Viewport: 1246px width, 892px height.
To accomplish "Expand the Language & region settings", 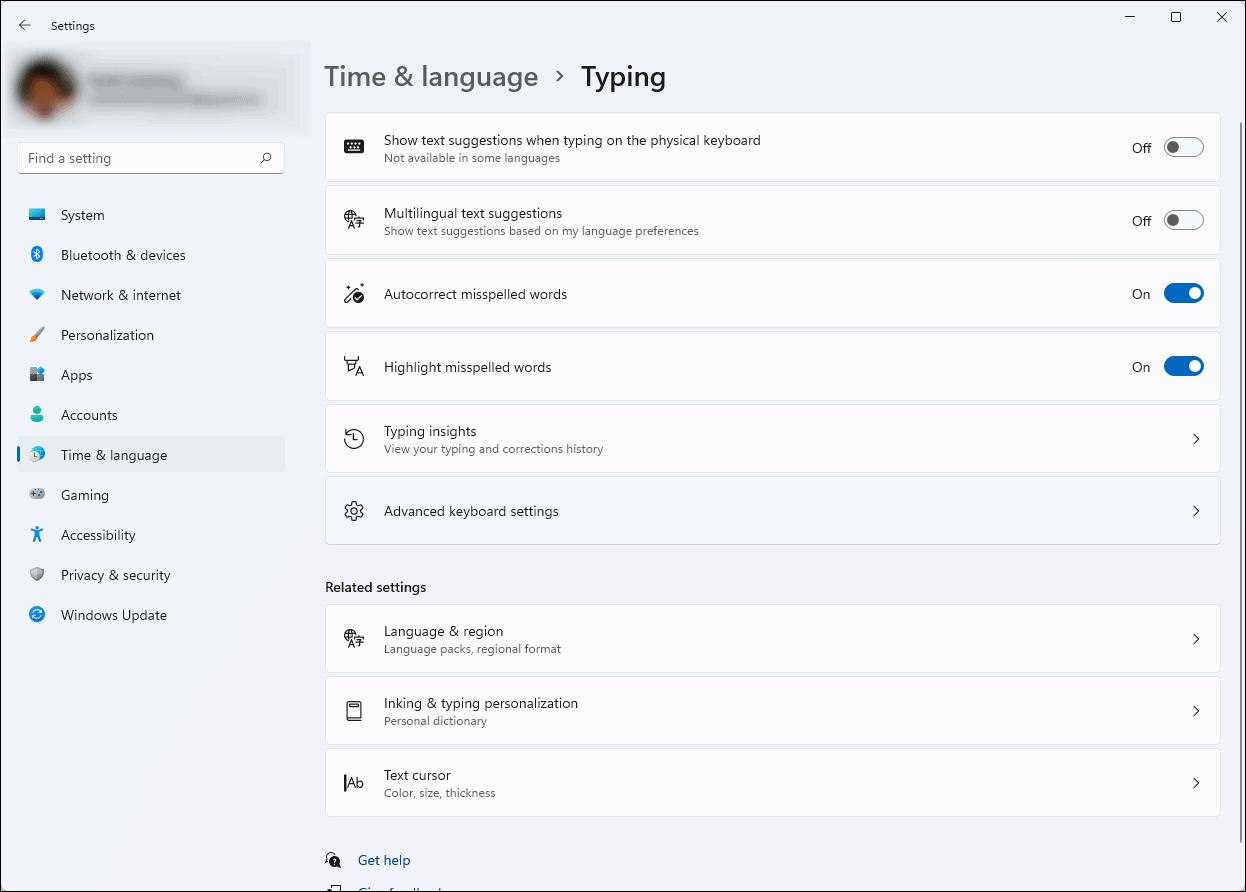I will click(x=1196, y=638).
